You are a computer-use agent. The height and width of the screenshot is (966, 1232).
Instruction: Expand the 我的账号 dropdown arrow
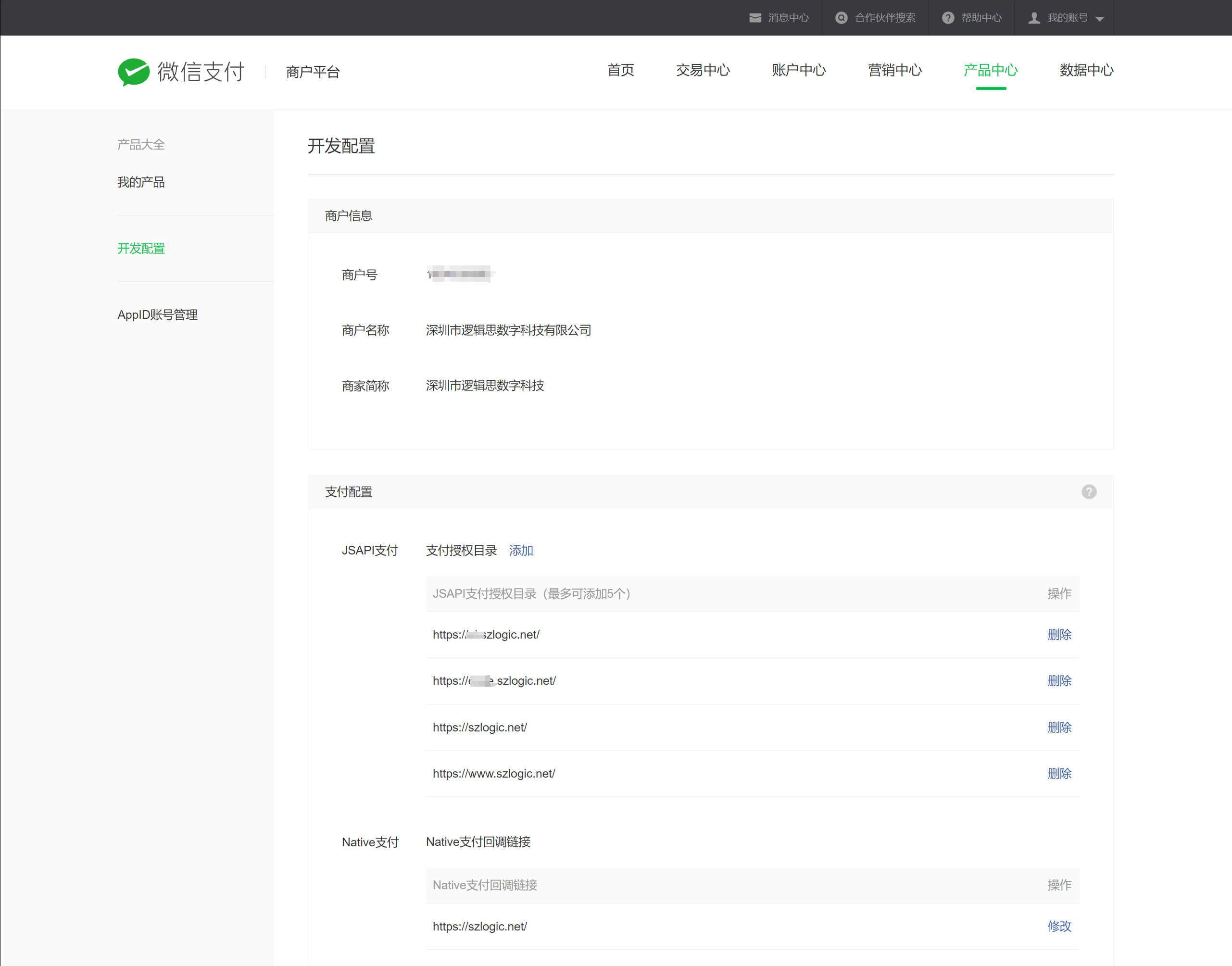click(1100, 19)
